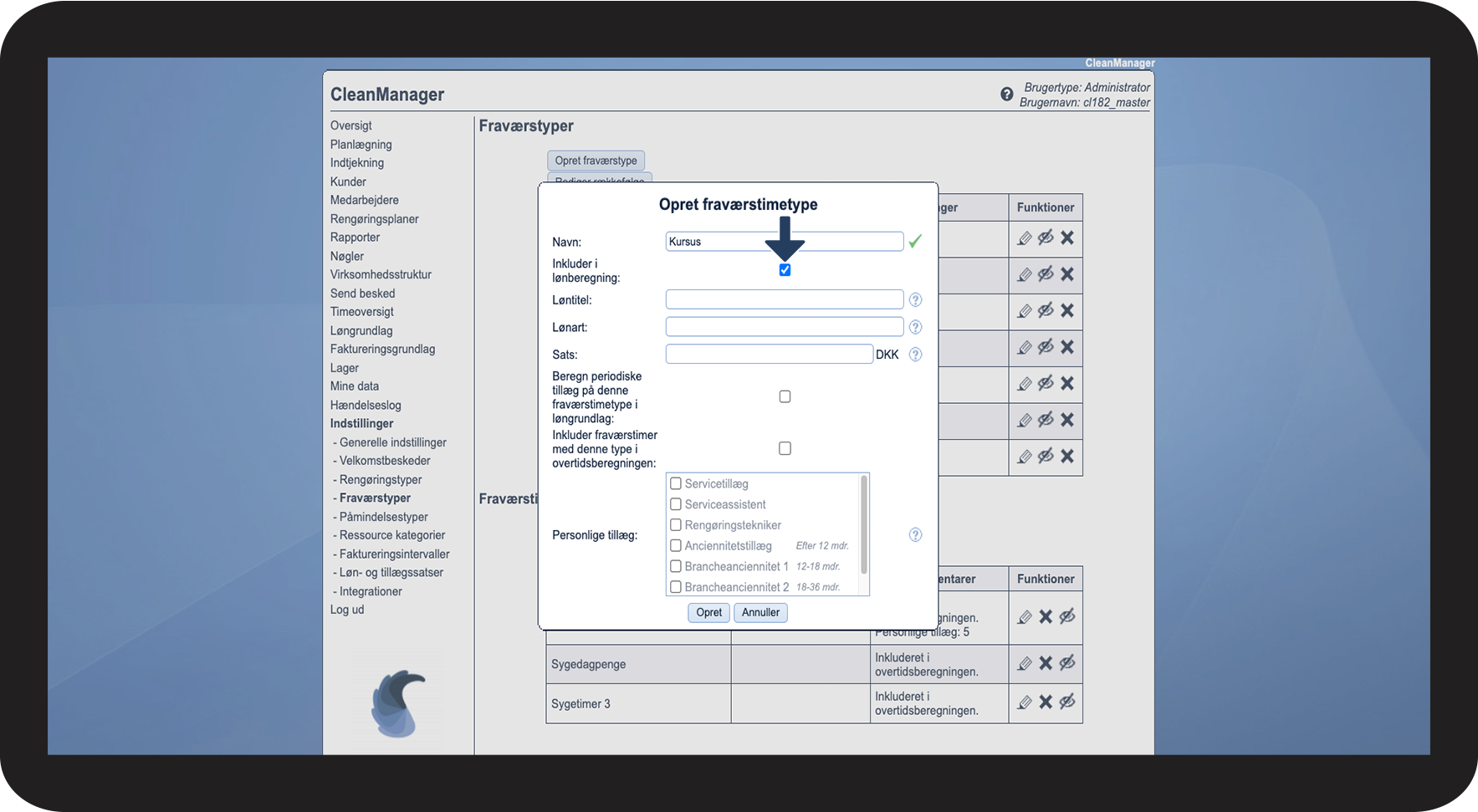
Task: Hide the Sygetimer 3 row
Action: pos(1067,702)
